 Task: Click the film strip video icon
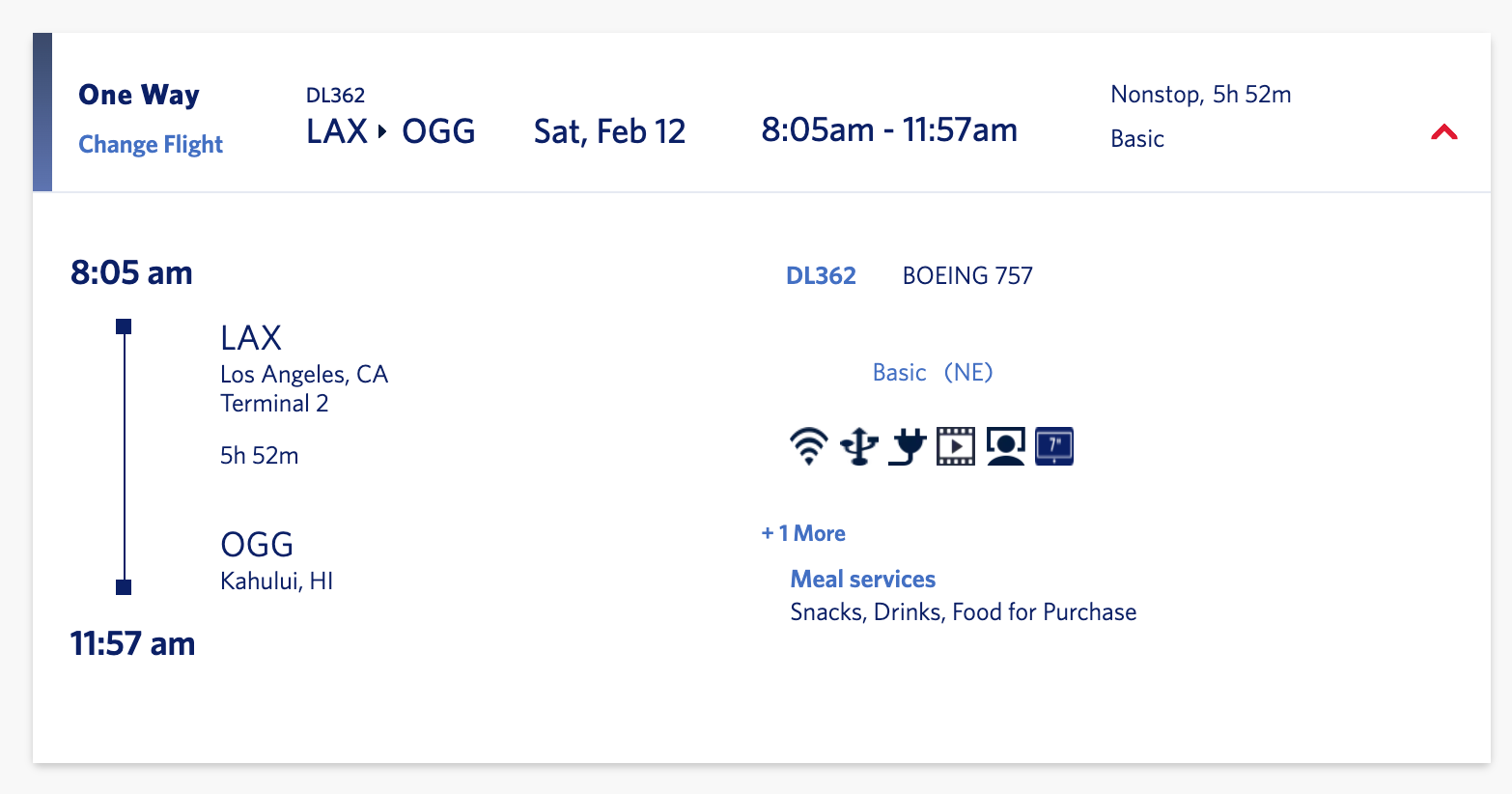(x=956, y=446)
